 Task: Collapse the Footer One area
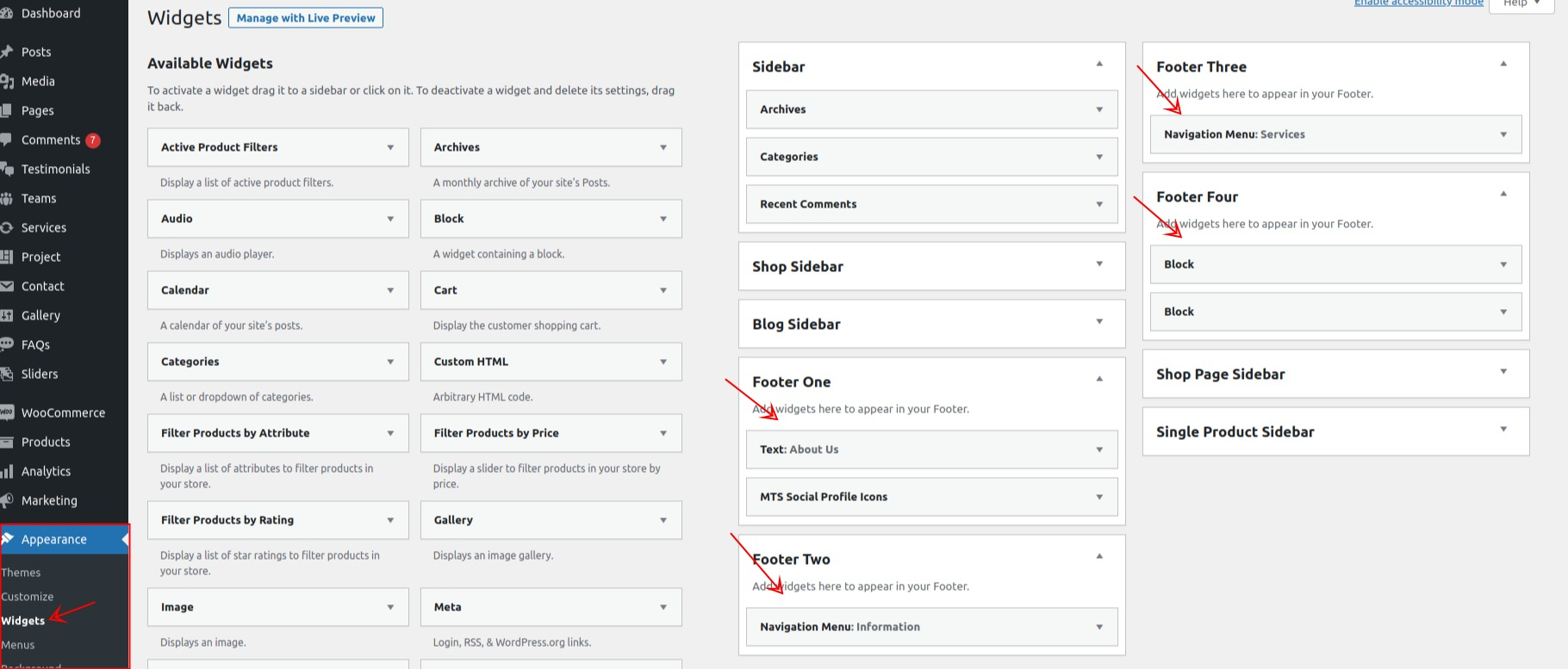click(x=1099, y=378)
